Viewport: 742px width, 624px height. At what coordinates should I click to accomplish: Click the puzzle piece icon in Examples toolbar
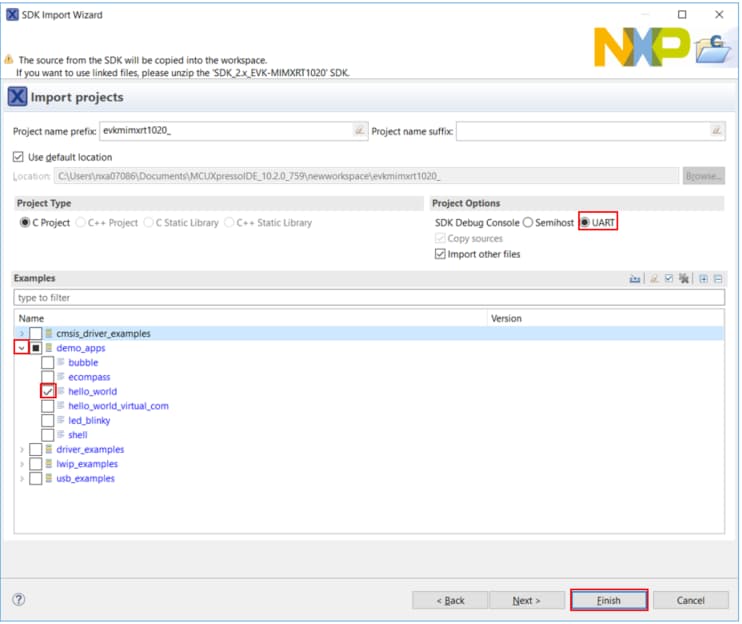[x=683, y=279]
